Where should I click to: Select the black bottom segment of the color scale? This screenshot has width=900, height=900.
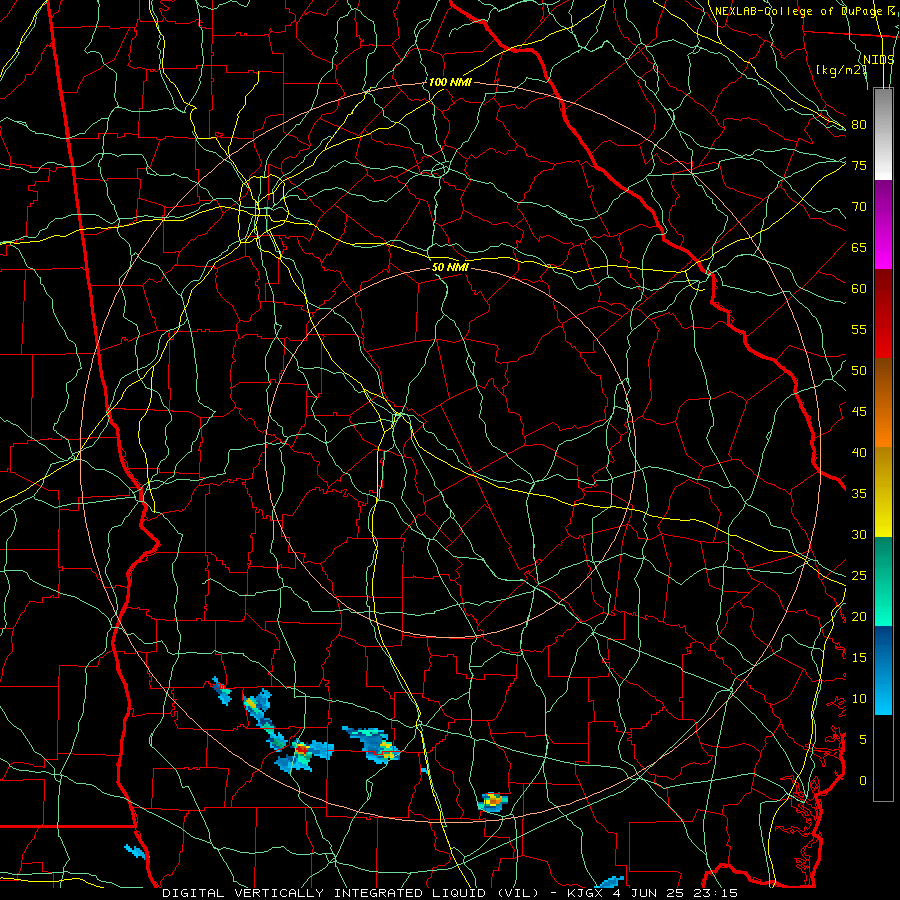pos(883,758)
